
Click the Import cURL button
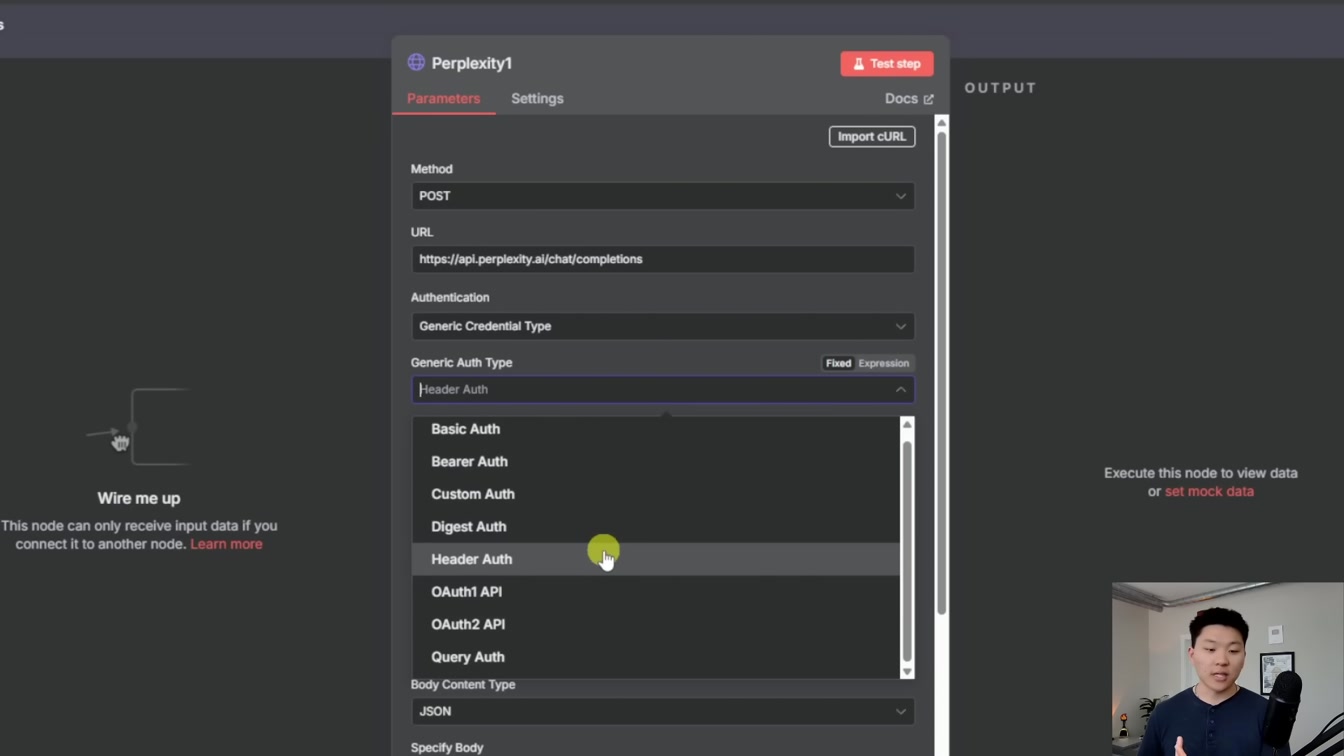click(x=871, y=137)
